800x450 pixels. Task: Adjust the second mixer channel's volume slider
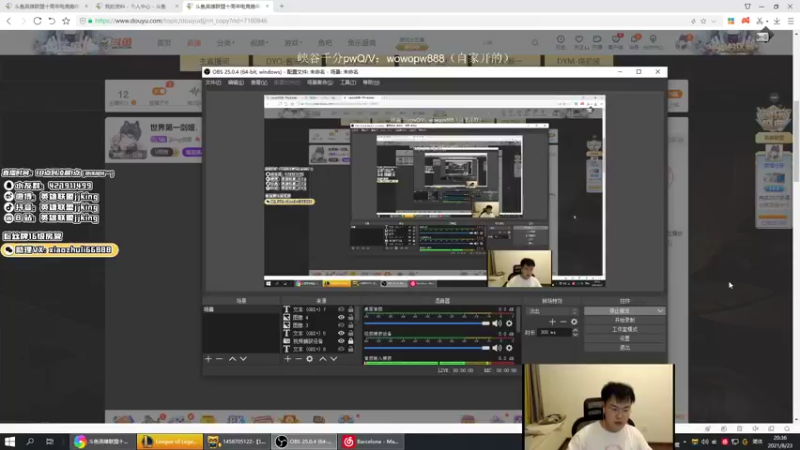[x=427, y=348]
